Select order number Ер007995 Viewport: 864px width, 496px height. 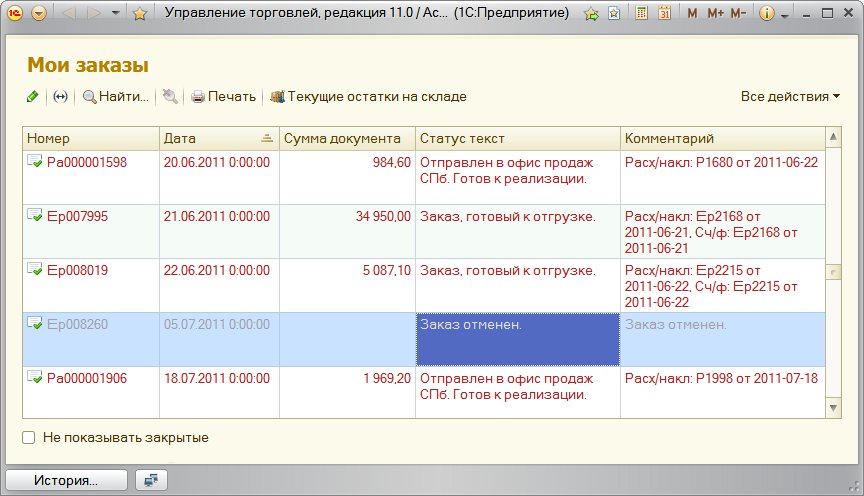click(77, 216)
